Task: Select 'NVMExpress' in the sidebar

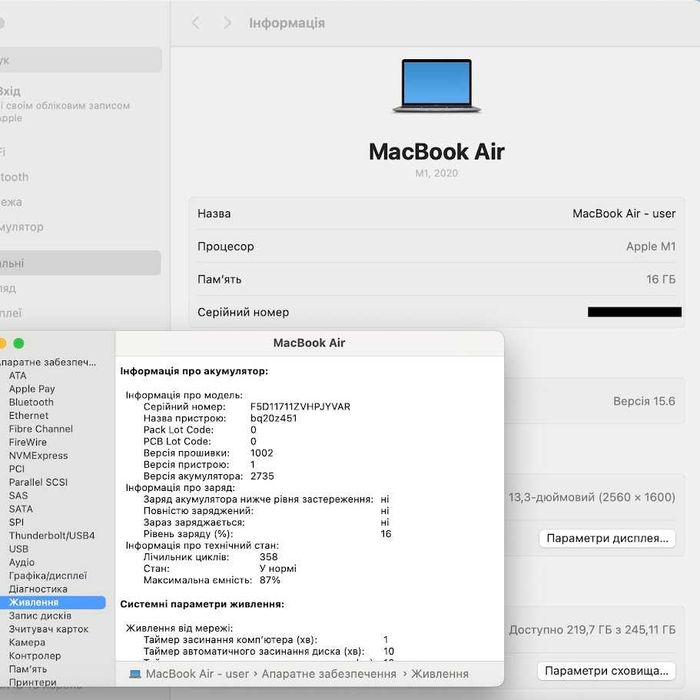Action: point(38,456)
